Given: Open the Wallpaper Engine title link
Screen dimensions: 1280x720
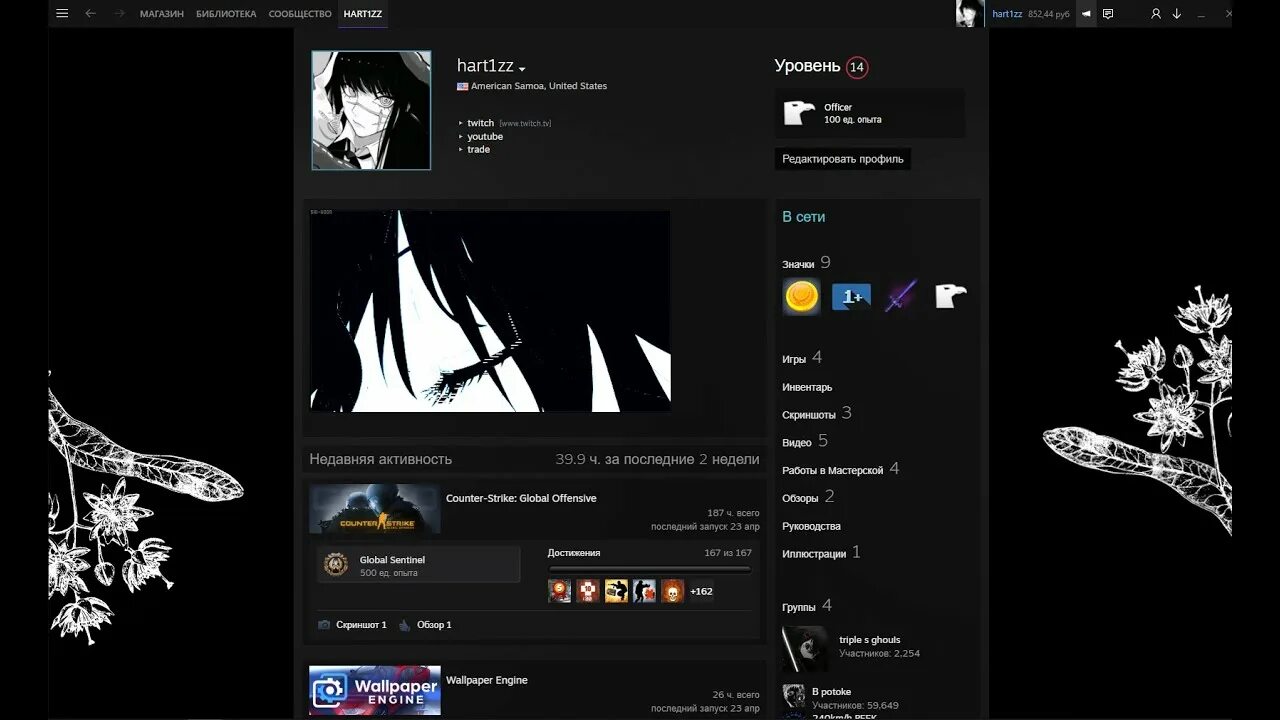Looking at the screenshot, I should click(x=487, y=680).
